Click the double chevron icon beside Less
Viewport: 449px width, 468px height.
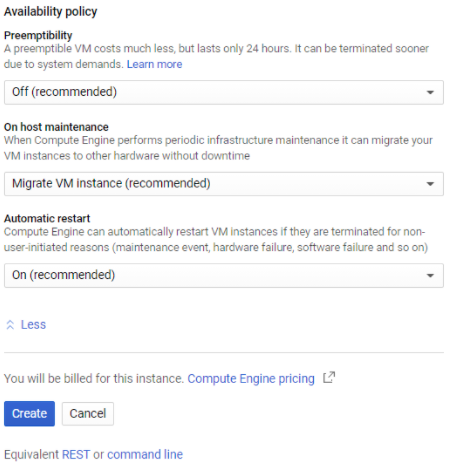10,325
